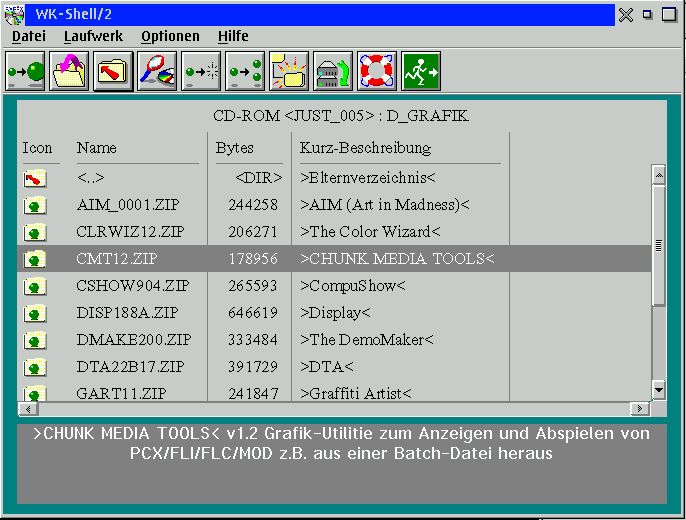Open the Optionen menu
The height and width of the screenshot is (520, 686).
(170, 36)
